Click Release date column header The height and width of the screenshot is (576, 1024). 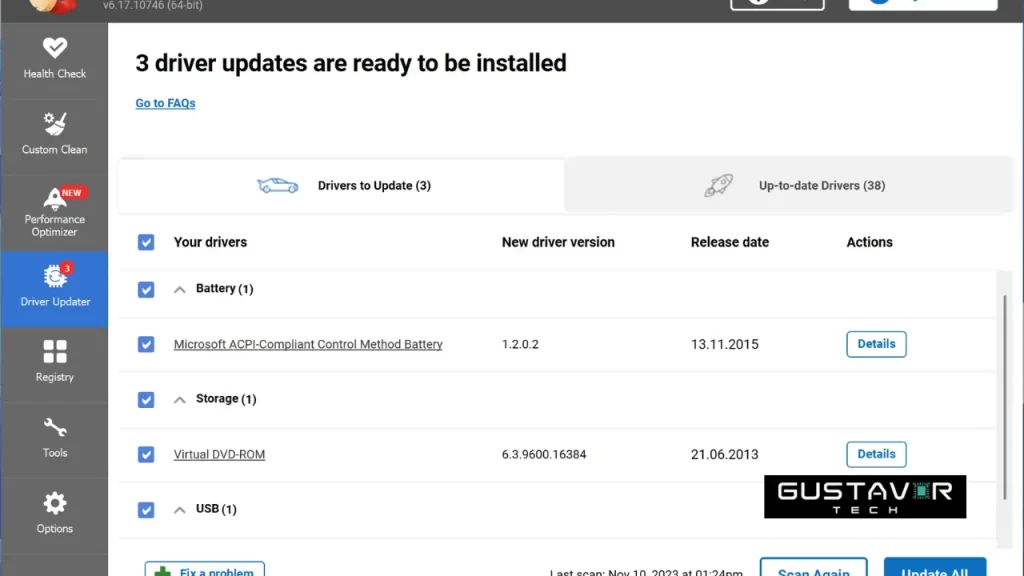coord(730,242)
